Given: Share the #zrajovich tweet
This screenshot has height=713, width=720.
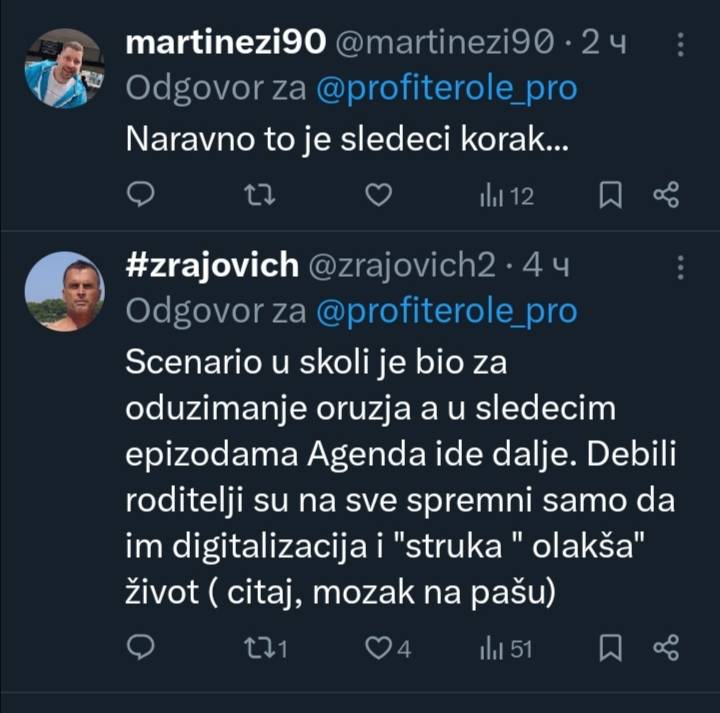Looking at the screenshot, I should (x=666, y=649).
